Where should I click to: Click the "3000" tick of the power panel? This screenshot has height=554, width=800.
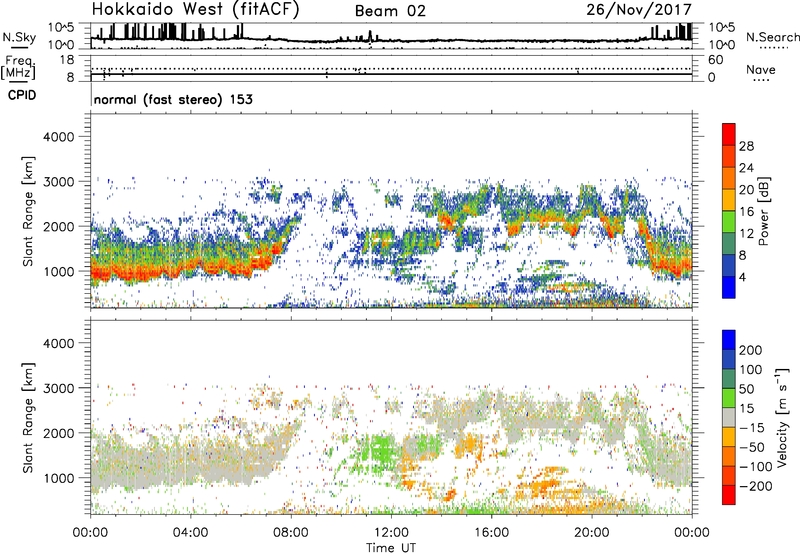58,182
